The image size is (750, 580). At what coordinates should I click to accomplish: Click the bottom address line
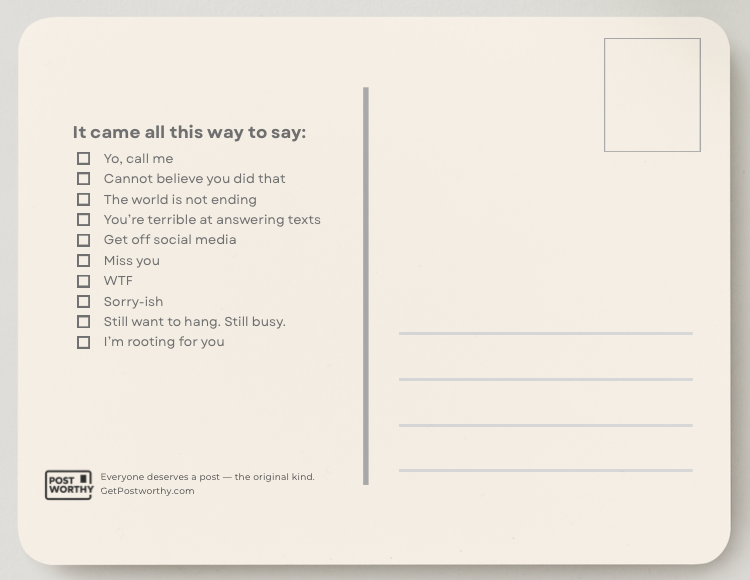tap(545, 470)
